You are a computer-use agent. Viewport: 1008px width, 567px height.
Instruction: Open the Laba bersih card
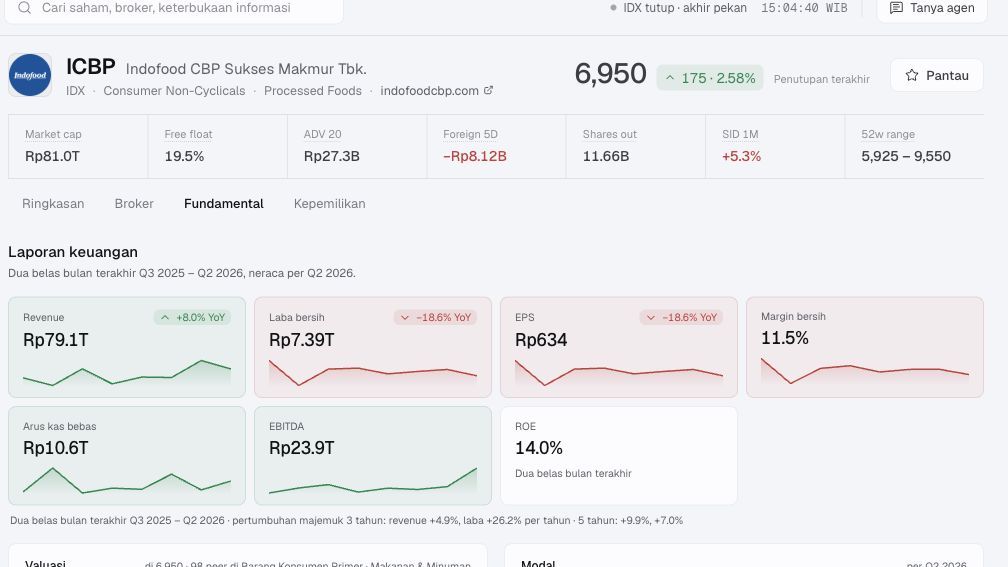pos(373,347)
